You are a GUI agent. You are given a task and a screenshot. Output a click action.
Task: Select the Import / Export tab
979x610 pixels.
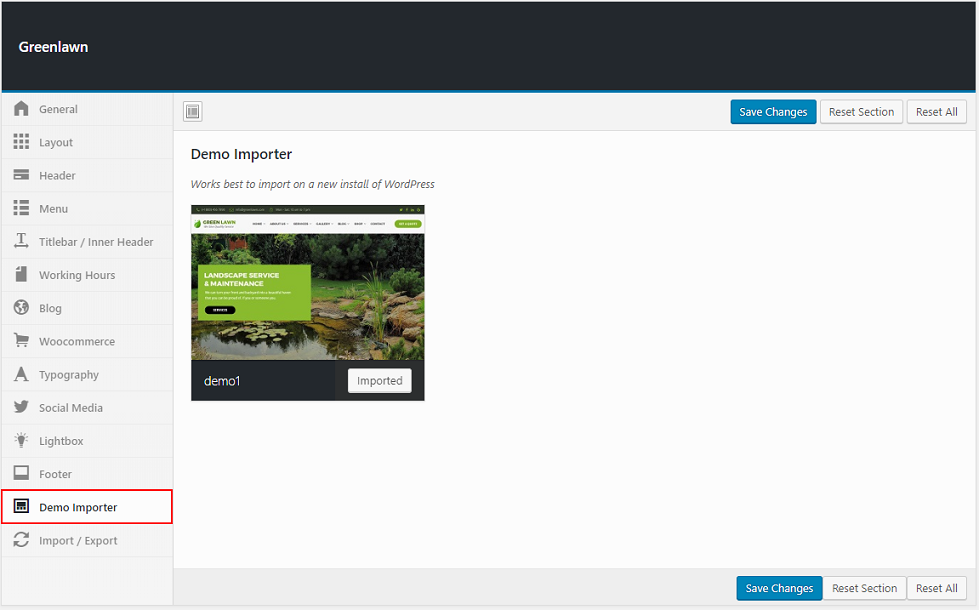tap(78, 541)
